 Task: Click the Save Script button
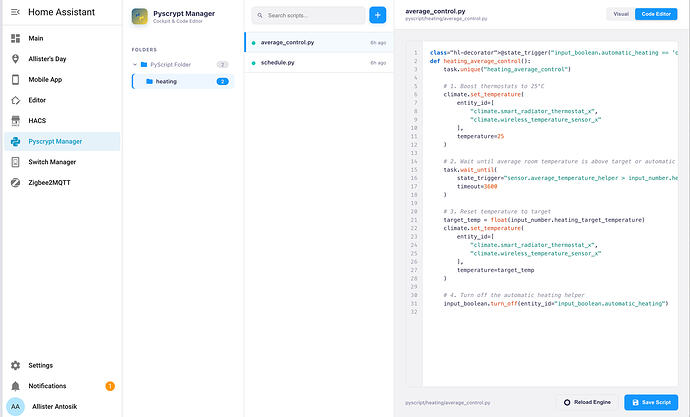[x=651, y=402]
